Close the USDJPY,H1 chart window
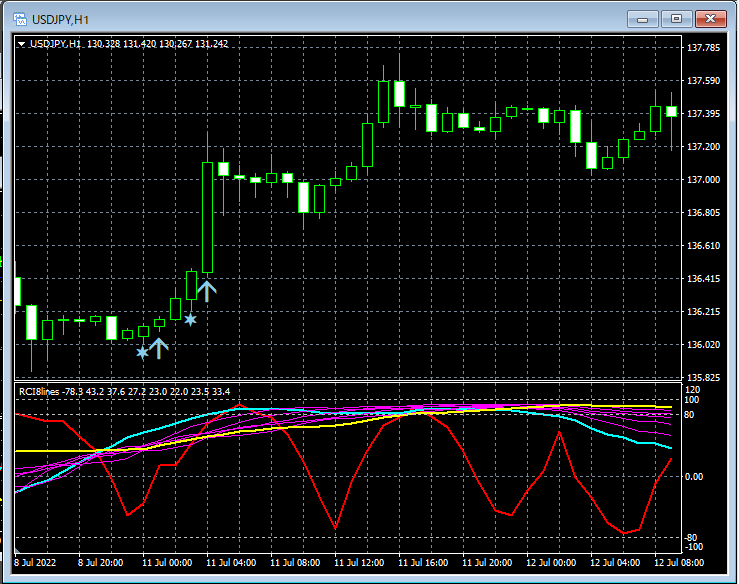 click(711, 19)
